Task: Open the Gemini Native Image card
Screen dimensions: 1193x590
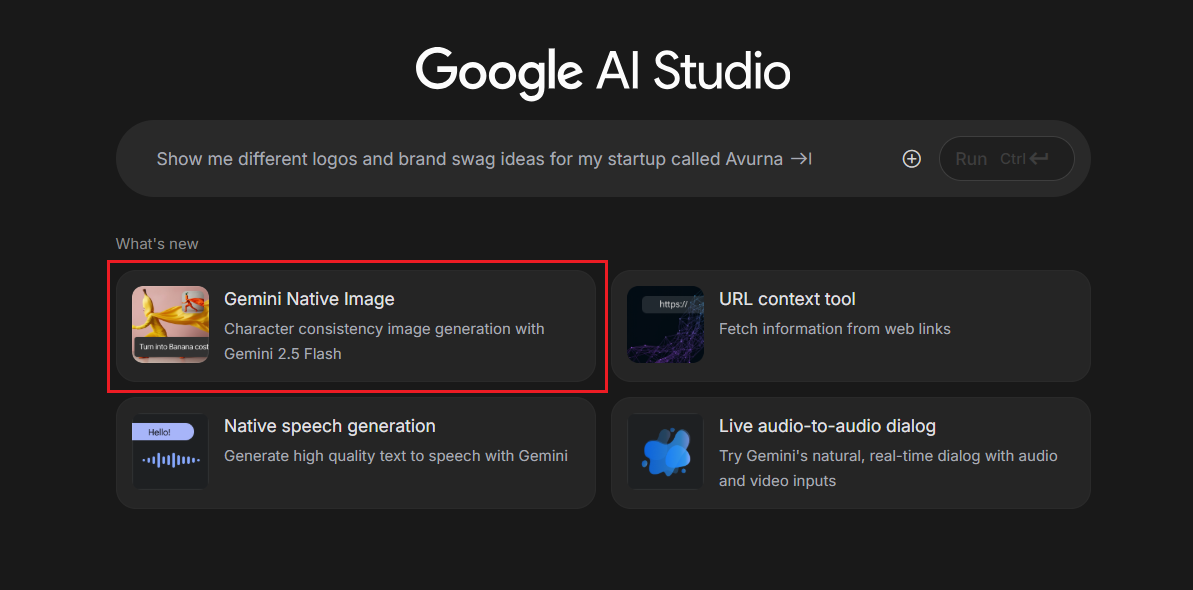Action: pos(356,326)
